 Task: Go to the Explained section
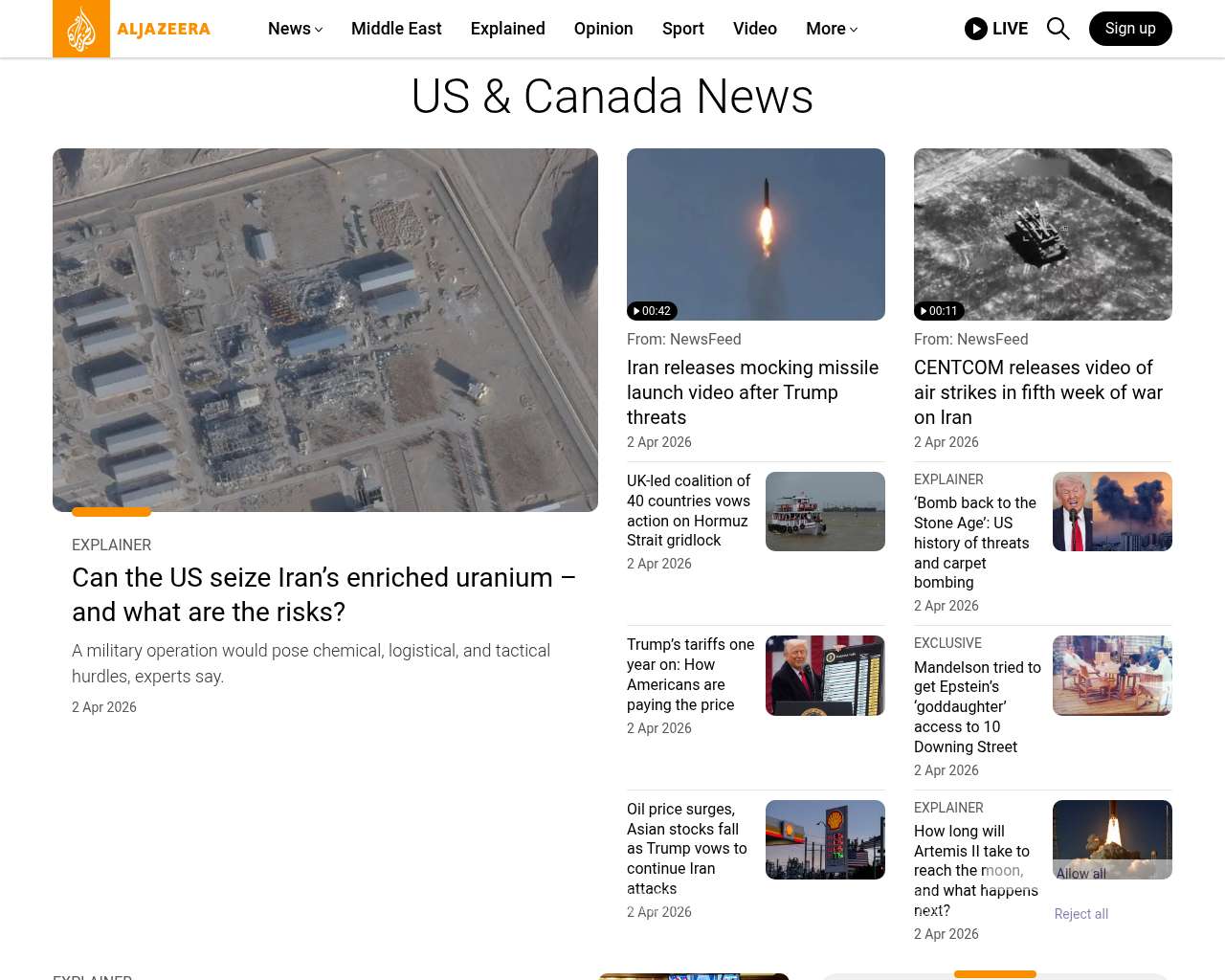pos(508,29)
